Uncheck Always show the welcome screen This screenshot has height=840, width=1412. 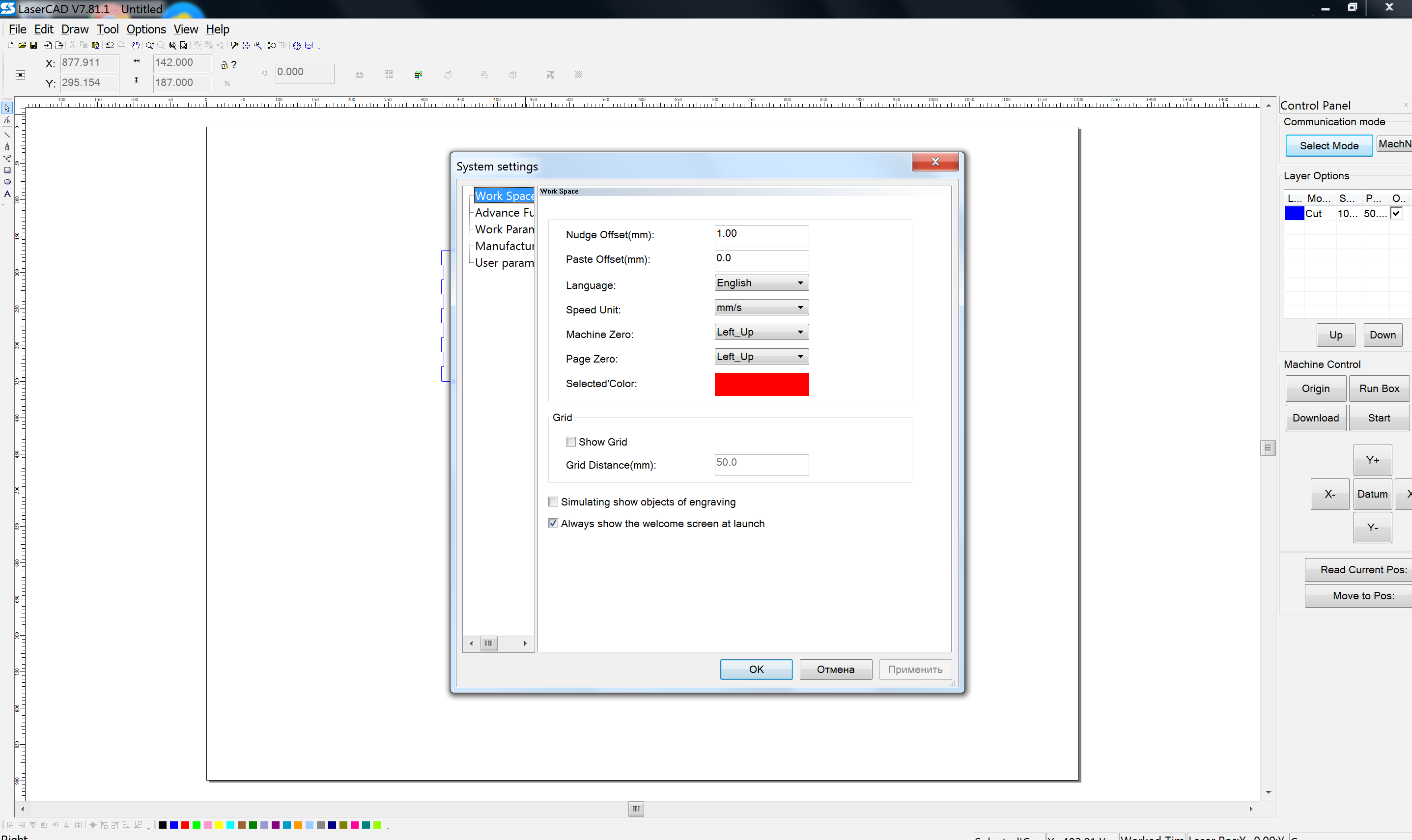(553, 523)
